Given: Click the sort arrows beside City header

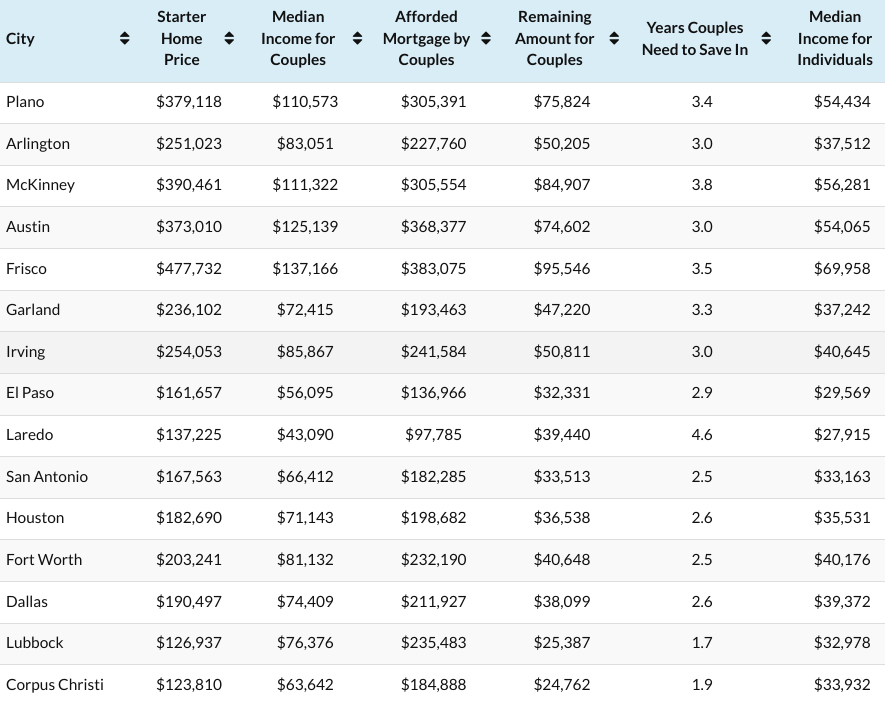Looking at the screenshot, I should (x=125, y=39).
